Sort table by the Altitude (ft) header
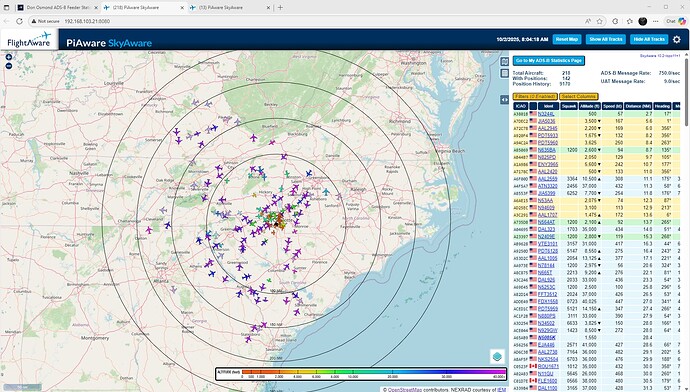 (590, 106)
